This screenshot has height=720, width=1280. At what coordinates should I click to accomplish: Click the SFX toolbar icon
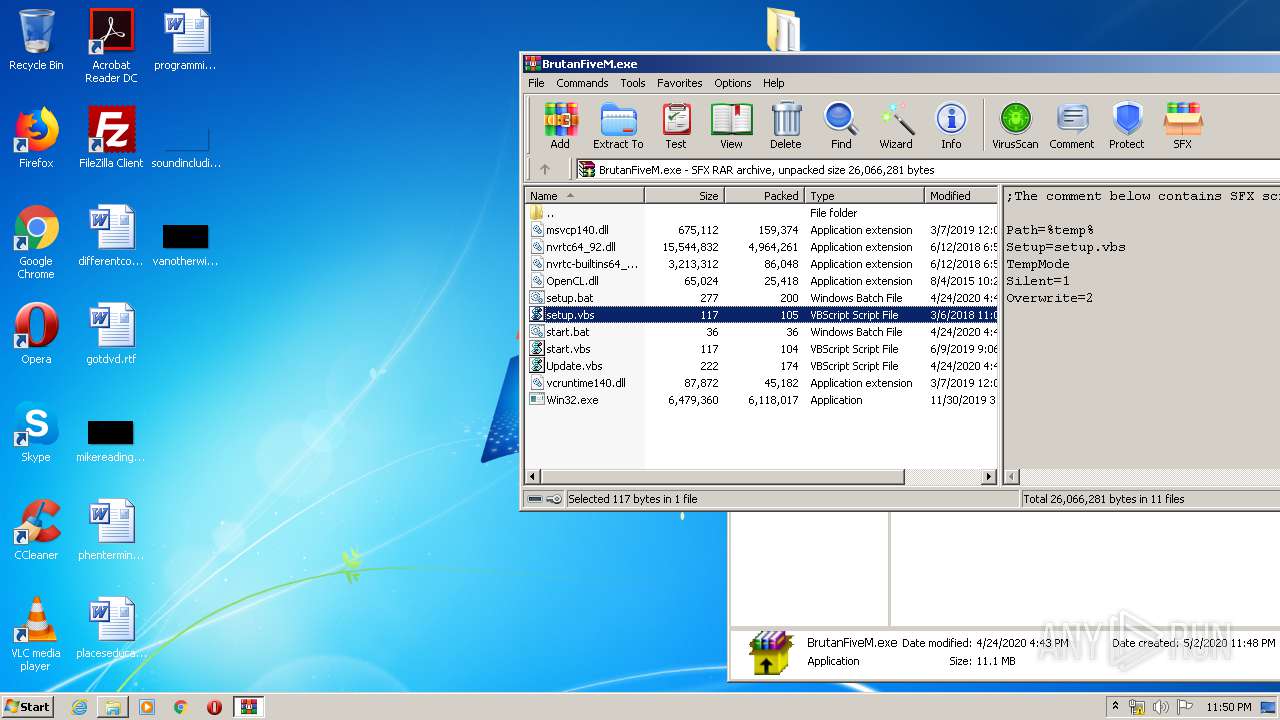click(1183, 126)
